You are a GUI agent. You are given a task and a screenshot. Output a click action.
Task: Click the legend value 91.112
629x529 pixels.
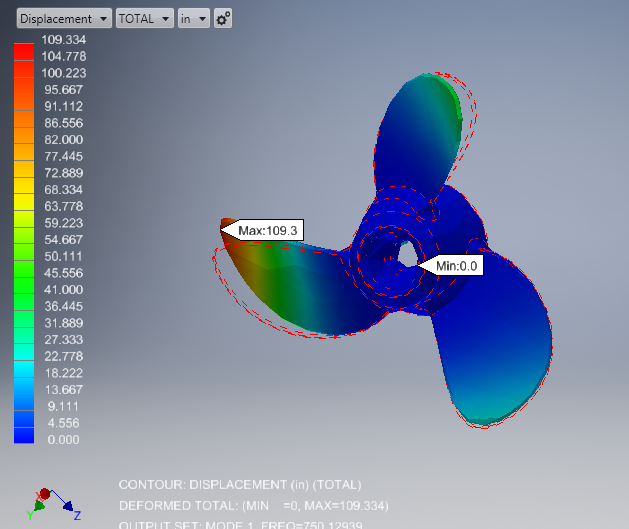64,106
